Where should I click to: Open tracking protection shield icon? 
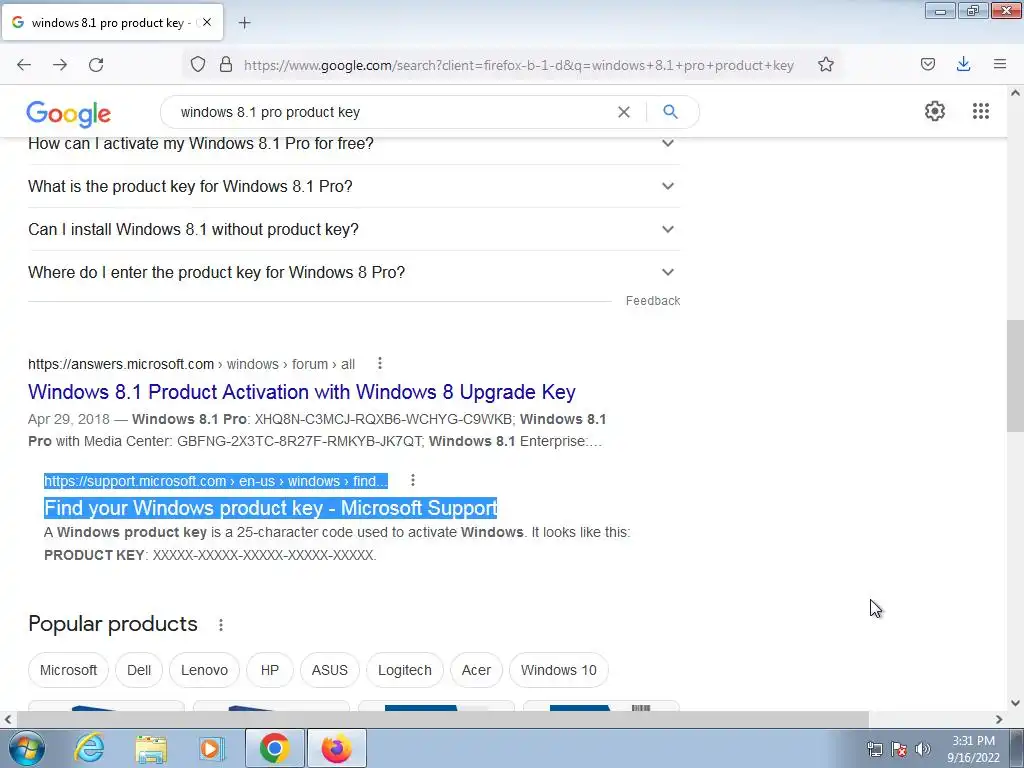pos(198,65)
